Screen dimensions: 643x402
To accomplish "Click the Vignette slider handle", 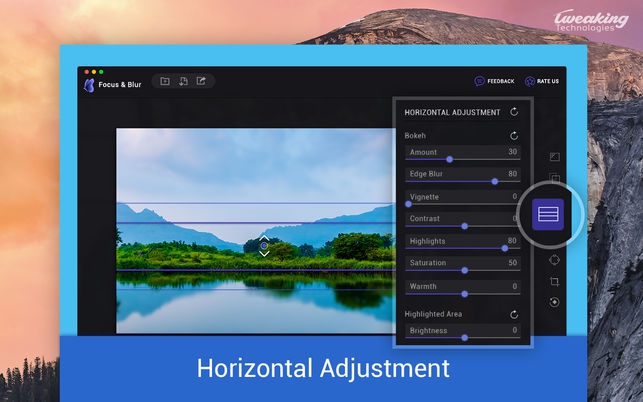I will pos(408,204).
